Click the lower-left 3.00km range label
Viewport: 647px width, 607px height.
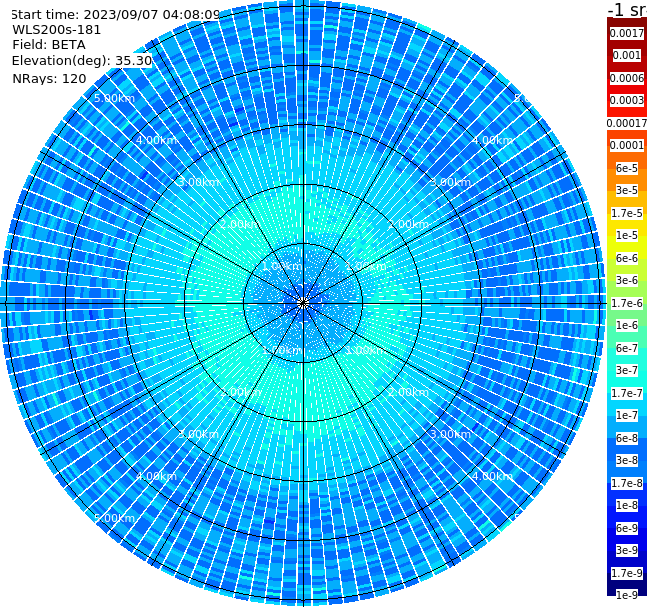(198, 434)
